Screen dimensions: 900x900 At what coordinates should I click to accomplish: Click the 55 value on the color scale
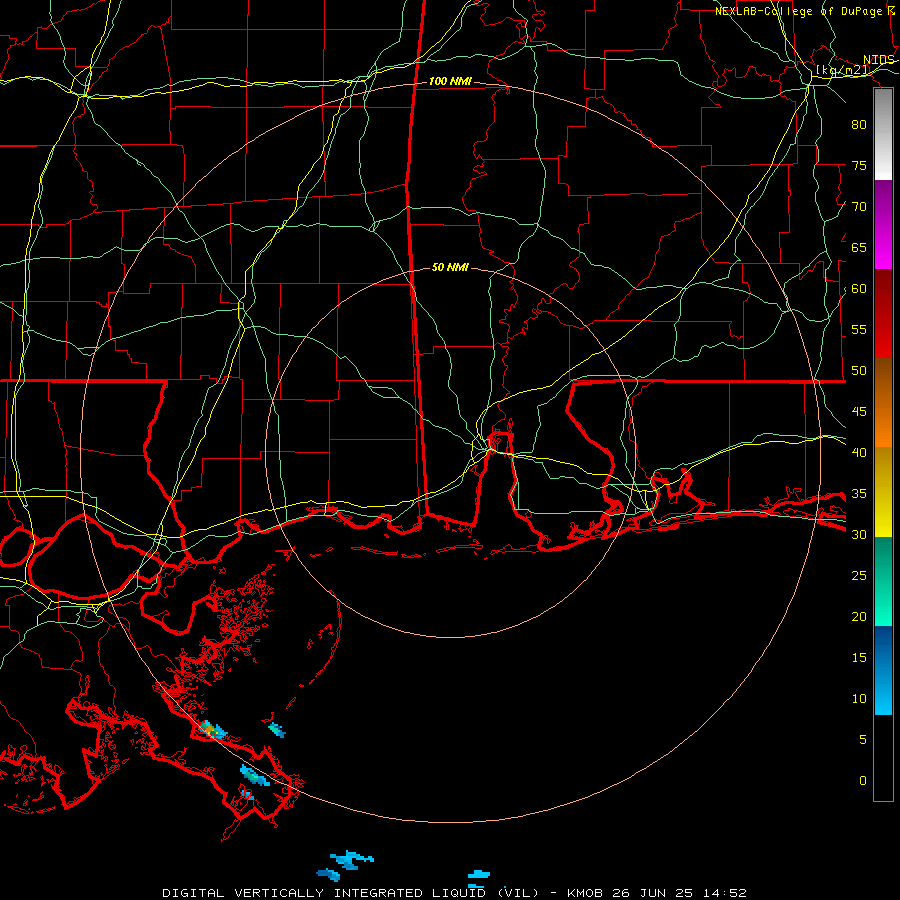(859, 329)
